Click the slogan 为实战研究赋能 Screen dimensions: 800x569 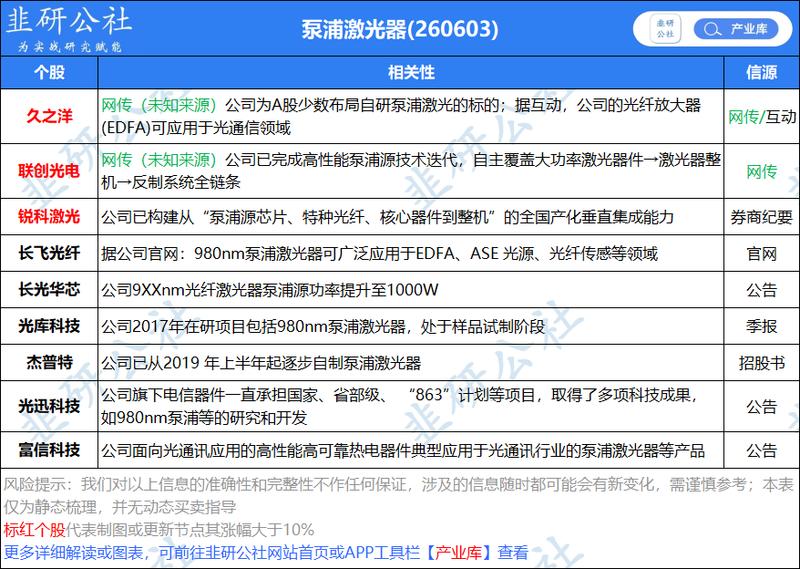[69, 47]
